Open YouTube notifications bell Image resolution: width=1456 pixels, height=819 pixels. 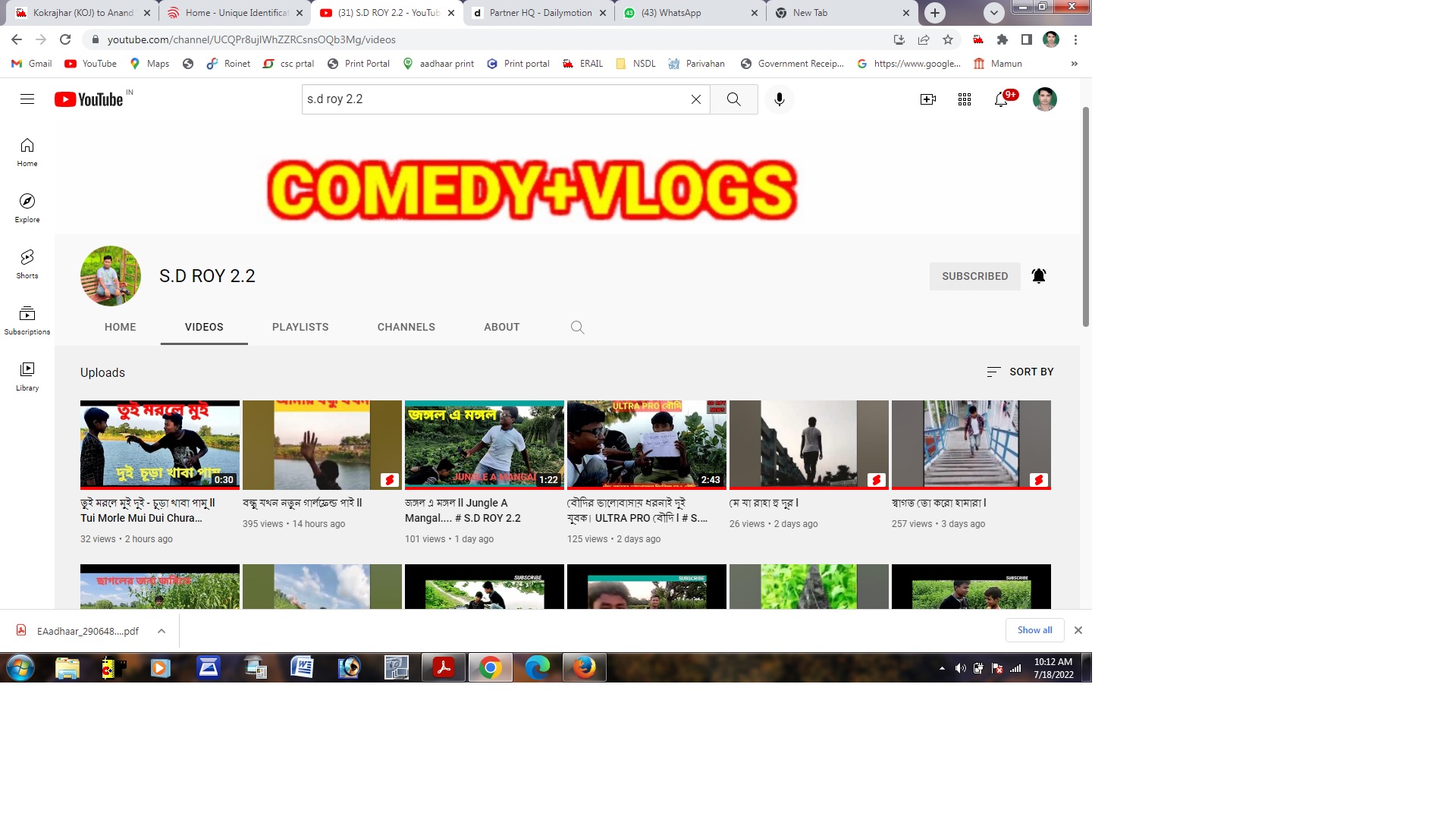point(1001,99)
